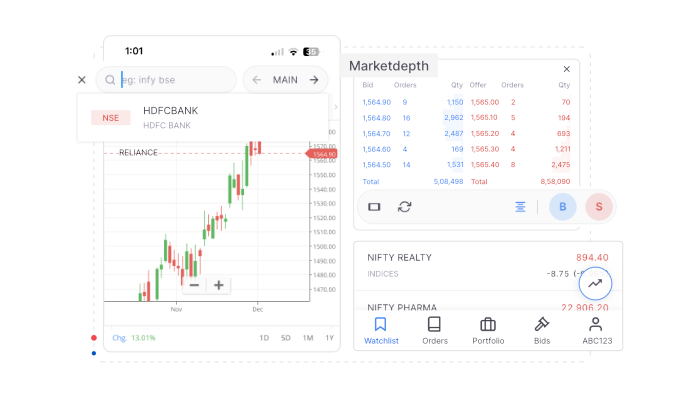Zoom in the chart with plus button
Image resolution: width=700 pixels, height=400 pixels.
[x=219, y=285]
